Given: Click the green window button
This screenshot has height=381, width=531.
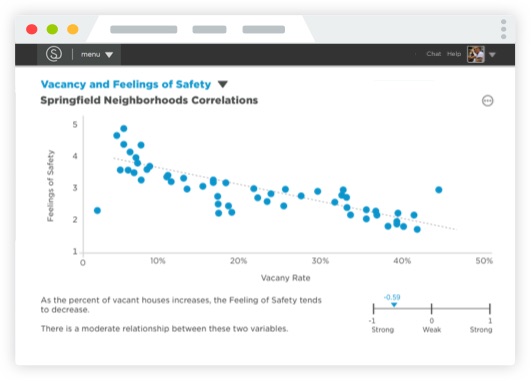Looking at the screenshot, I should (52, 29).
